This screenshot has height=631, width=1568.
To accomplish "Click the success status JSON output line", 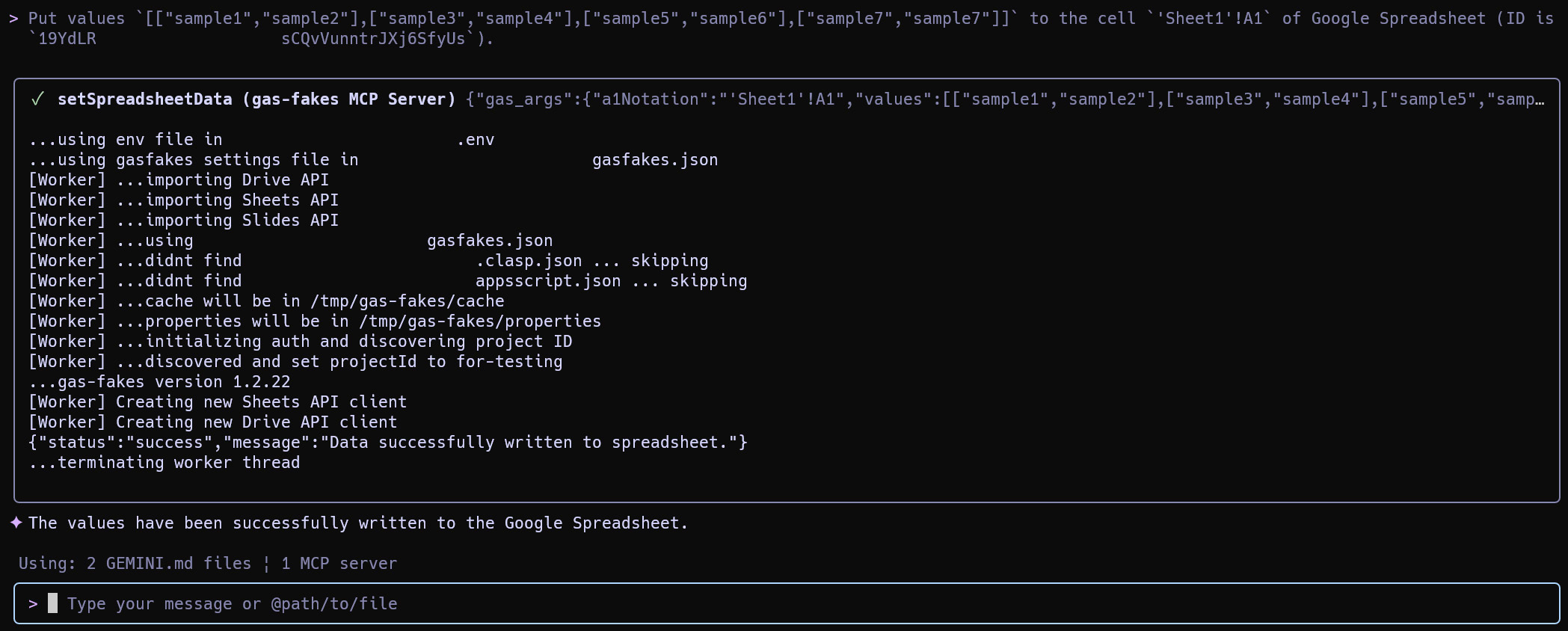I will [x=387, y=443].
